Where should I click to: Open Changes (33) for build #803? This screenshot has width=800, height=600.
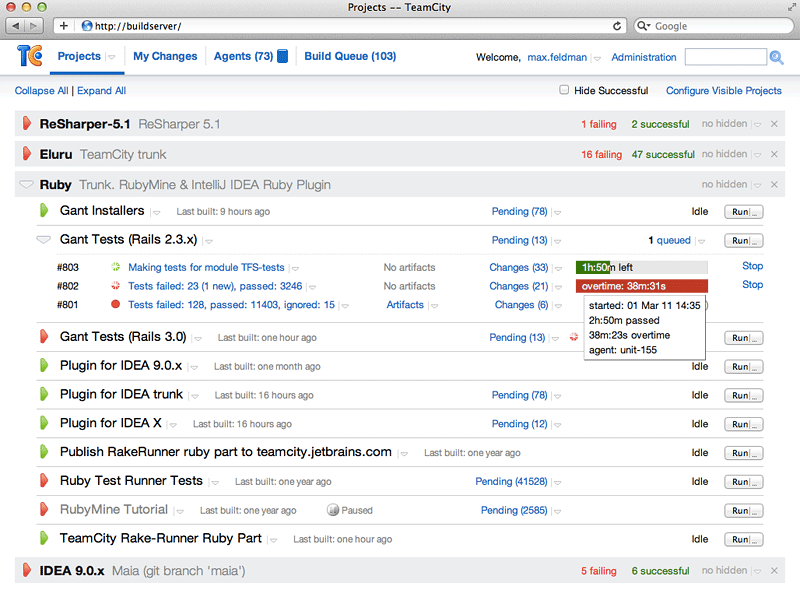[519, 267]
